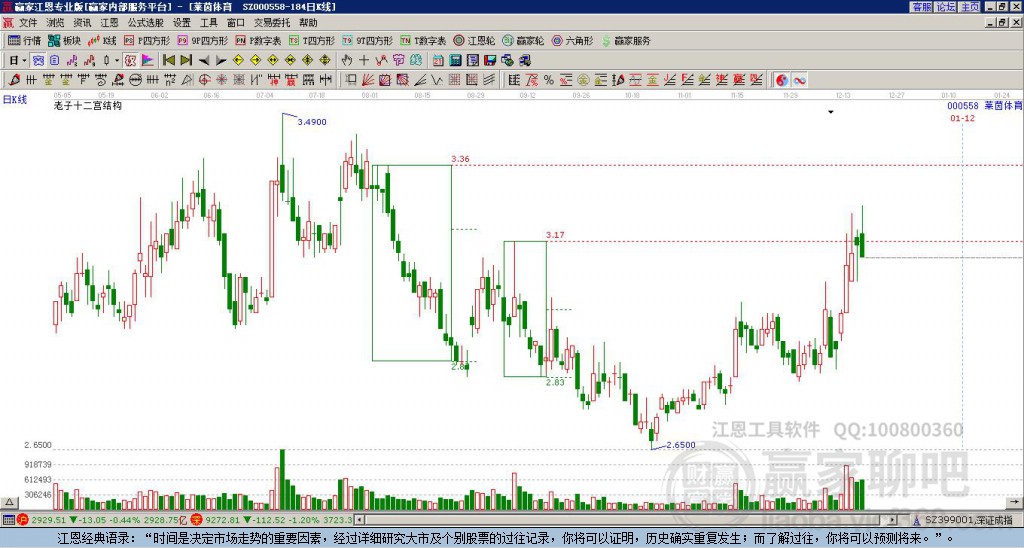Click the small black dropdown triangle on chart
1024x548 pixels.
[831, 112]
